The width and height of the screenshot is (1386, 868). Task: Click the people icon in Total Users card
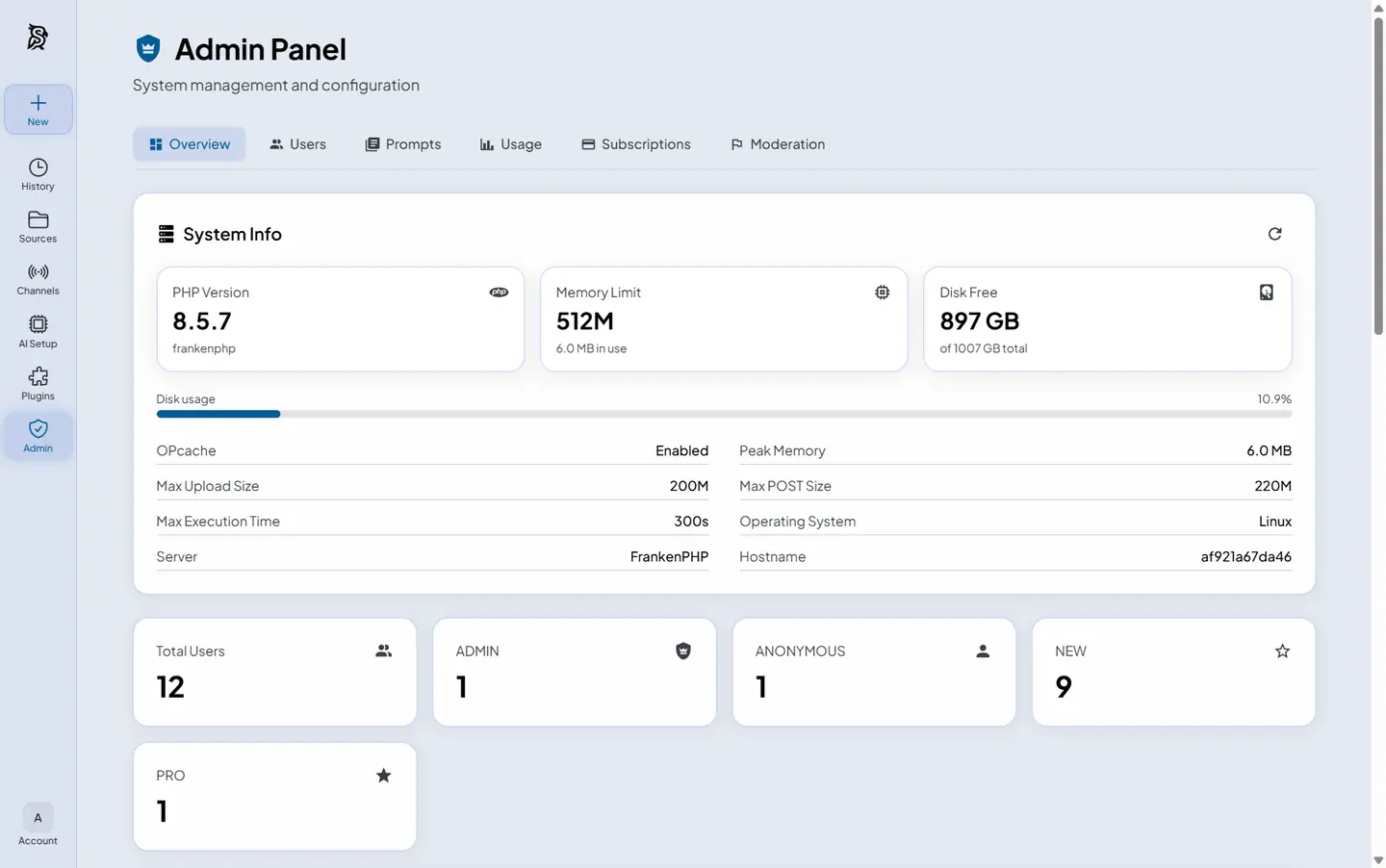pos(383,651)
